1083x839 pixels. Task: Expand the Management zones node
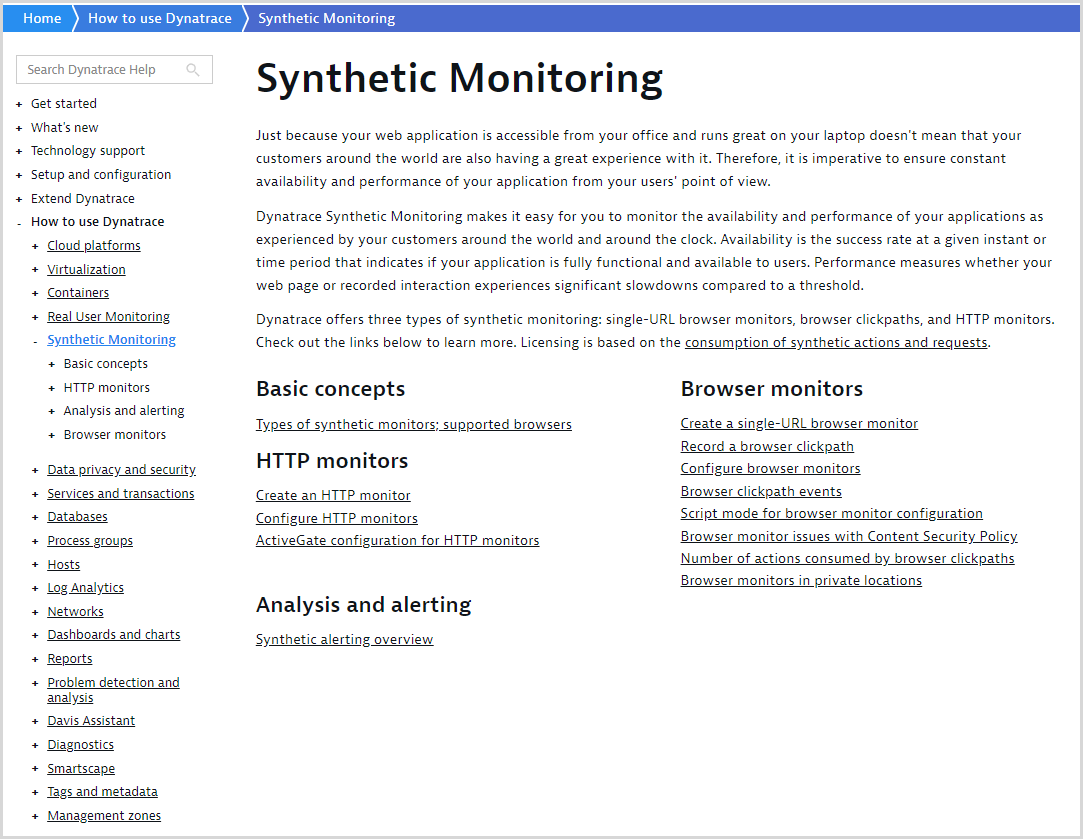click(35, 817)
